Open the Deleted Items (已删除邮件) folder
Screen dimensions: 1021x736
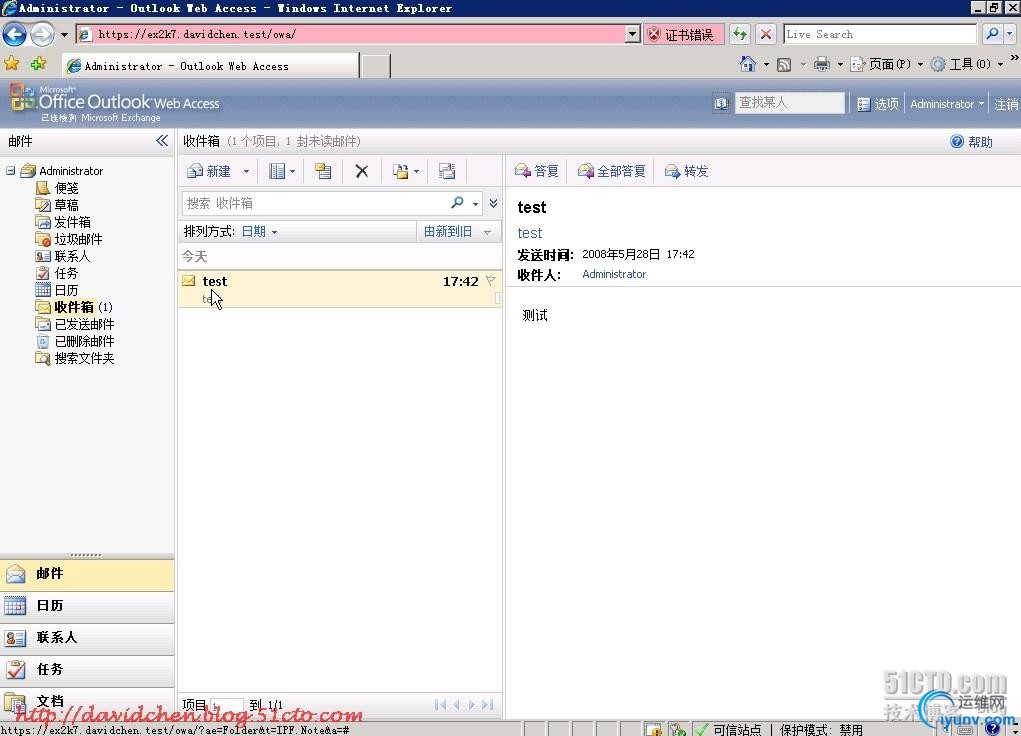pyautogui.click(x=75, y=341)
